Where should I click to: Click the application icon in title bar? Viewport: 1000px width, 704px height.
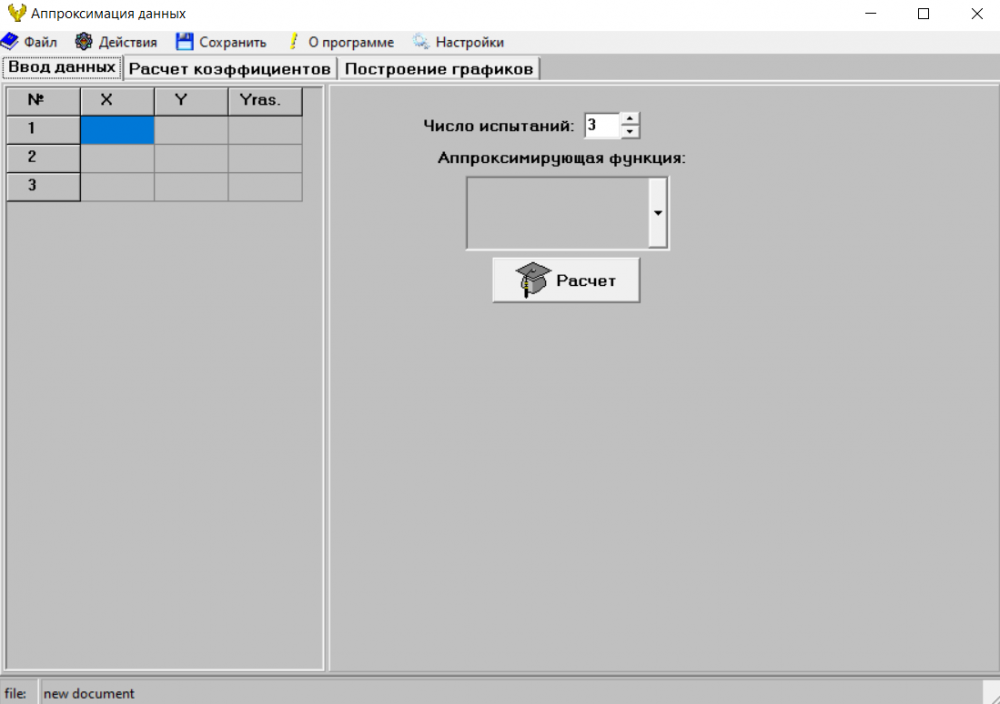(x=16, y=14)
